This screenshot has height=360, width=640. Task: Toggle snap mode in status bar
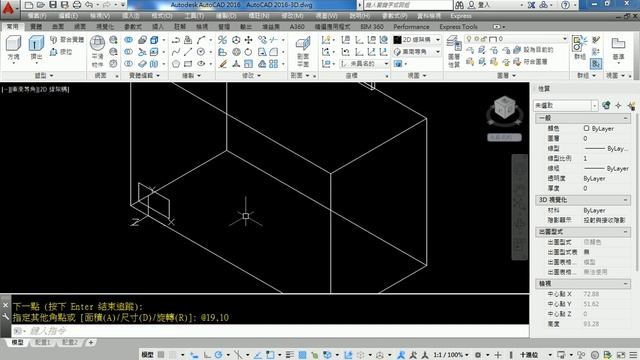click(x=173, y=355)
